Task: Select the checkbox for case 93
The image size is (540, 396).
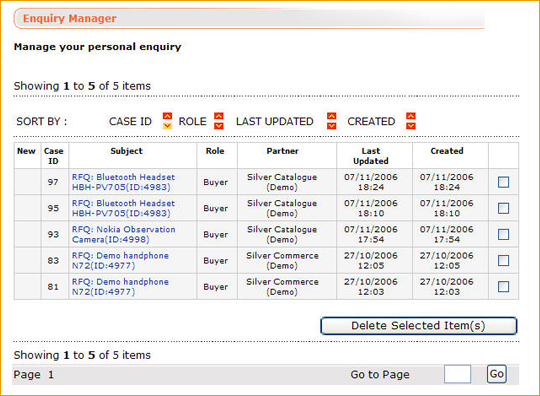Action: [503, 234]
